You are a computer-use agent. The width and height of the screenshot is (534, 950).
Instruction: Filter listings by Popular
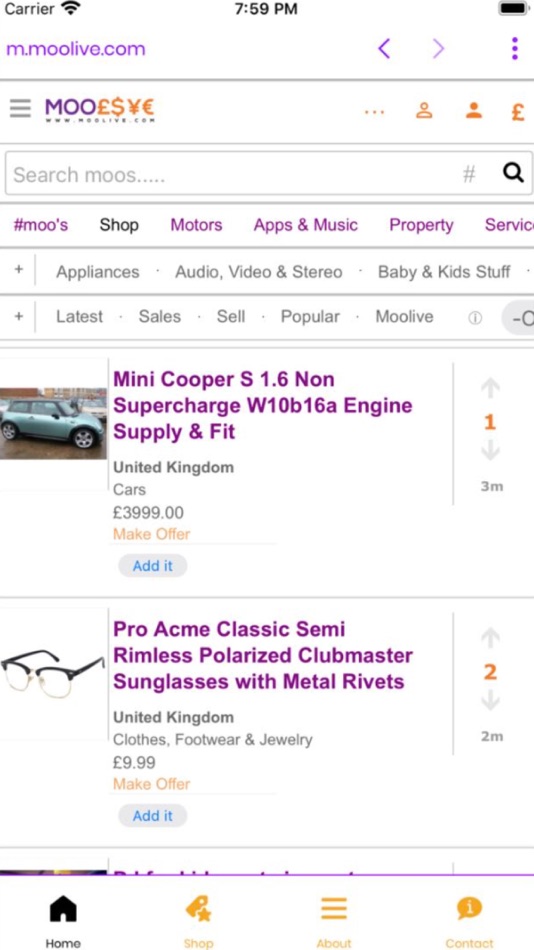coord(310,316)
